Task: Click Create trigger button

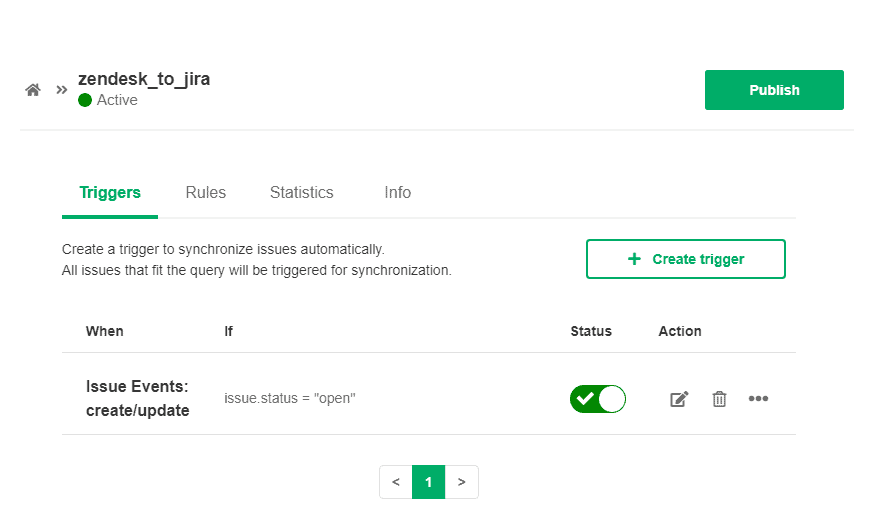Action: click(x=686, y=259)
